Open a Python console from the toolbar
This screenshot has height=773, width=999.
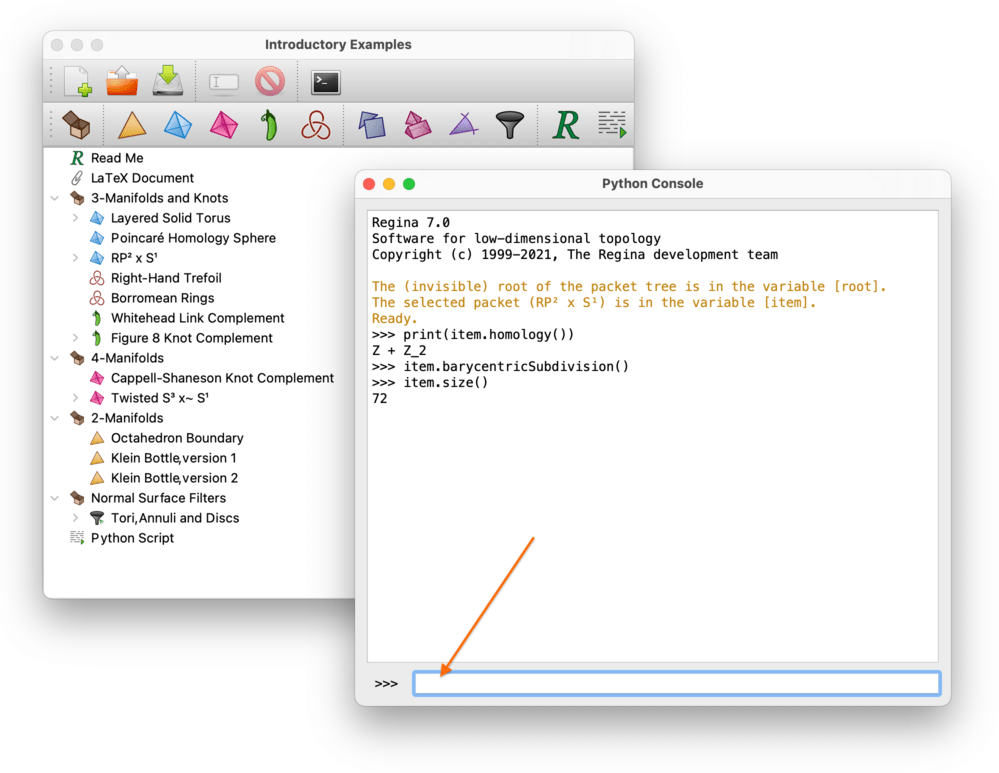click(x=325, y=81)
